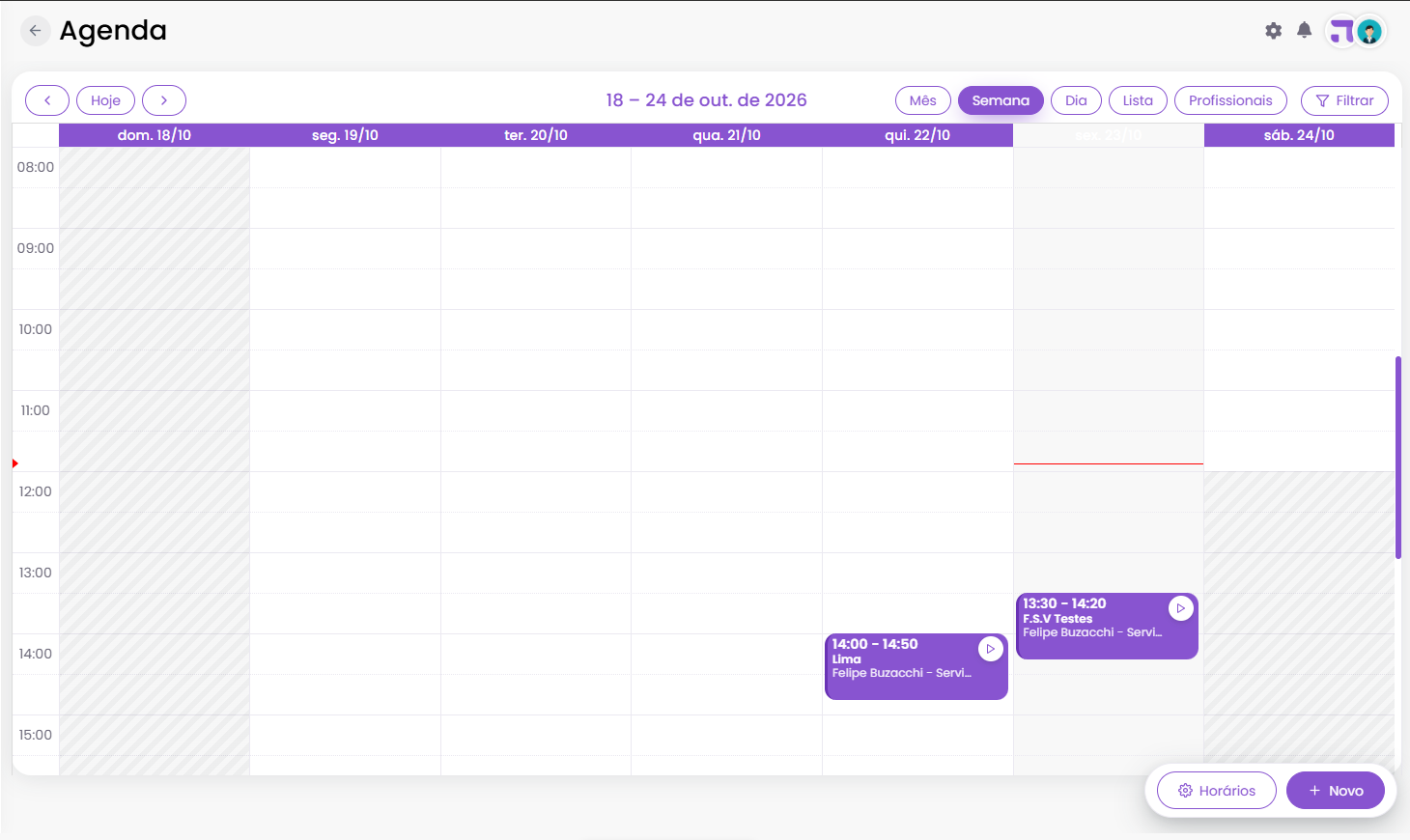This screenshot has width=1410, height=840.
Task: Go to the previous week
Action: pyautogui.click(x=47, y=100)
